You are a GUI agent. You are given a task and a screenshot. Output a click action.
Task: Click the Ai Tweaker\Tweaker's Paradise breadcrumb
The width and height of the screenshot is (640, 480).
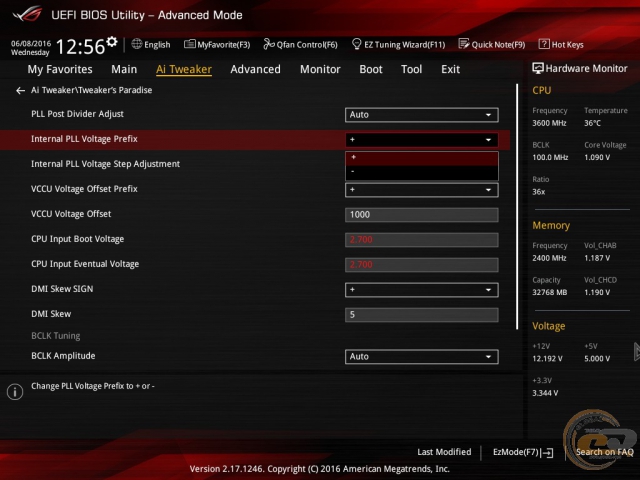(91, 90)
